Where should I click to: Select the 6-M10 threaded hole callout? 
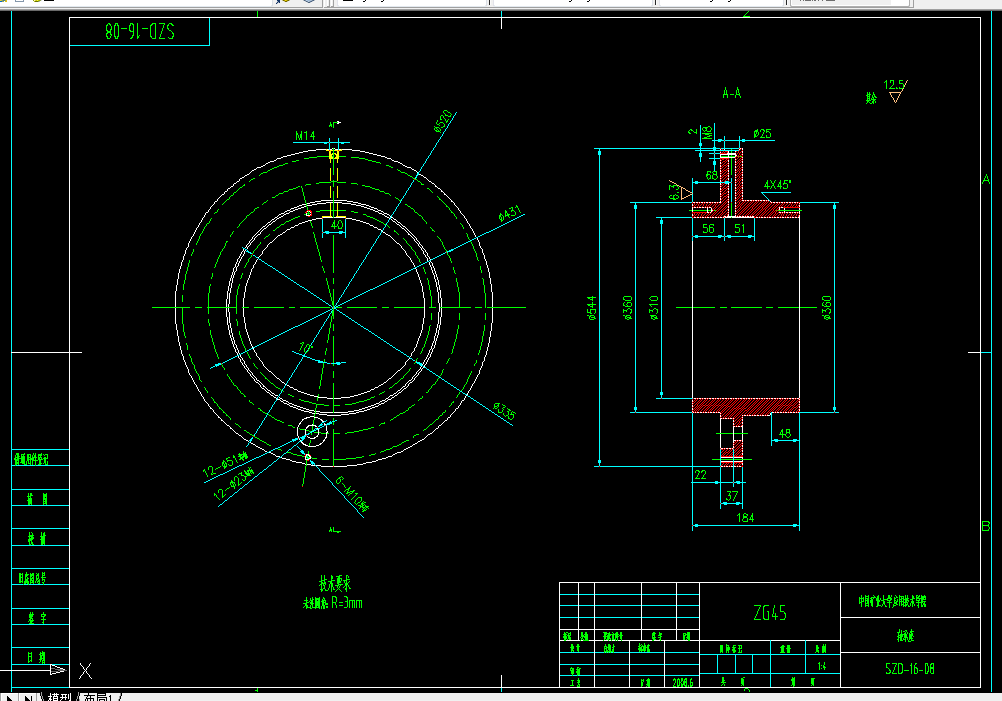[352, 494]
